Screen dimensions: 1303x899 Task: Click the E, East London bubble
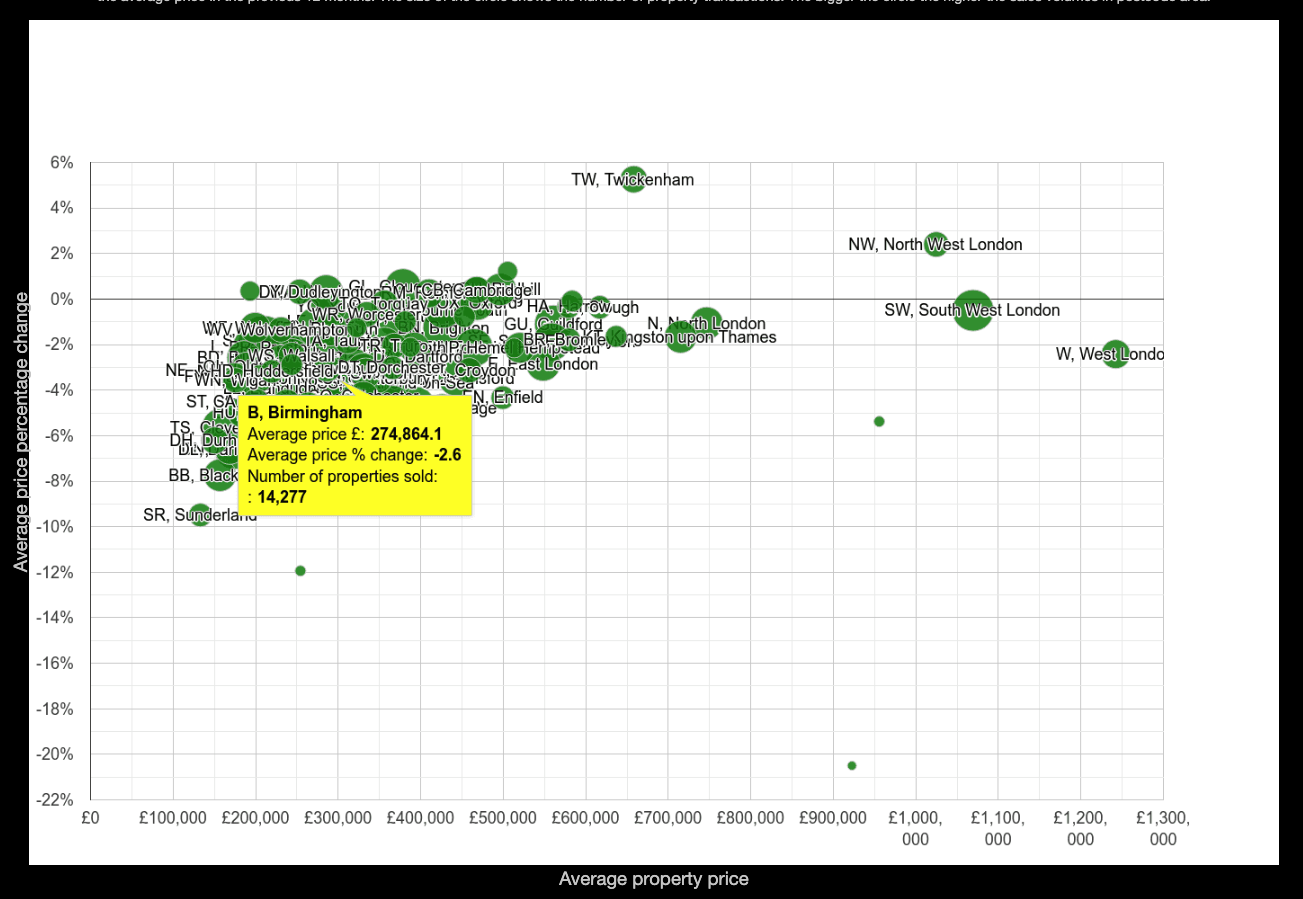point(543,363)
